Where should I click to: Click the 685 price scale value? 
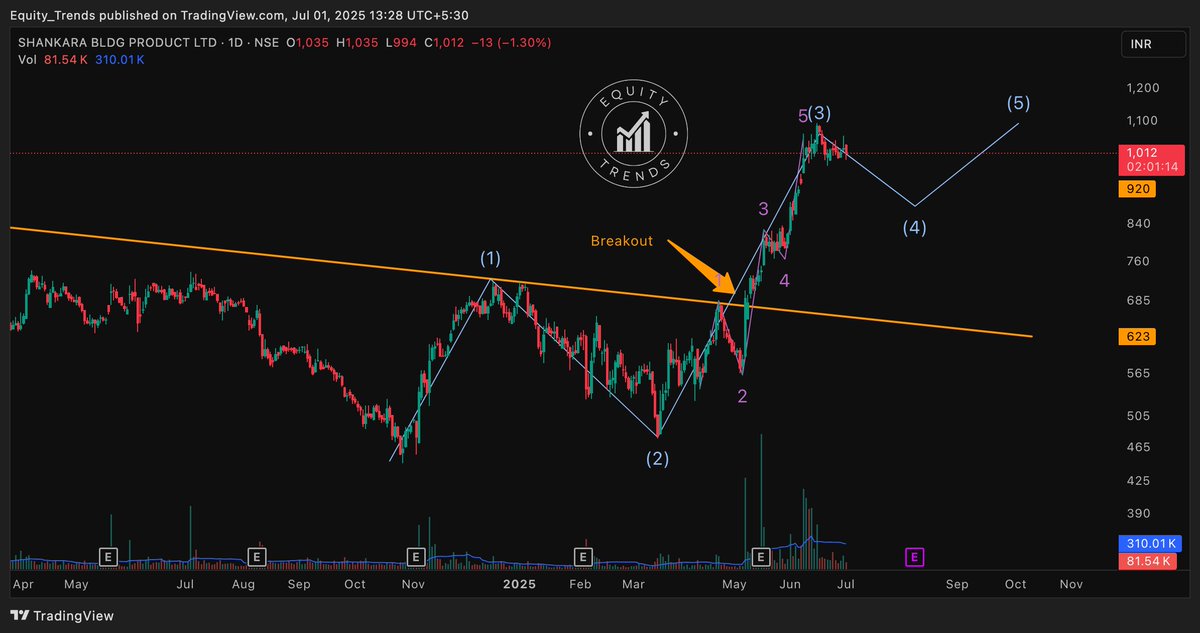click(1139, 300)
